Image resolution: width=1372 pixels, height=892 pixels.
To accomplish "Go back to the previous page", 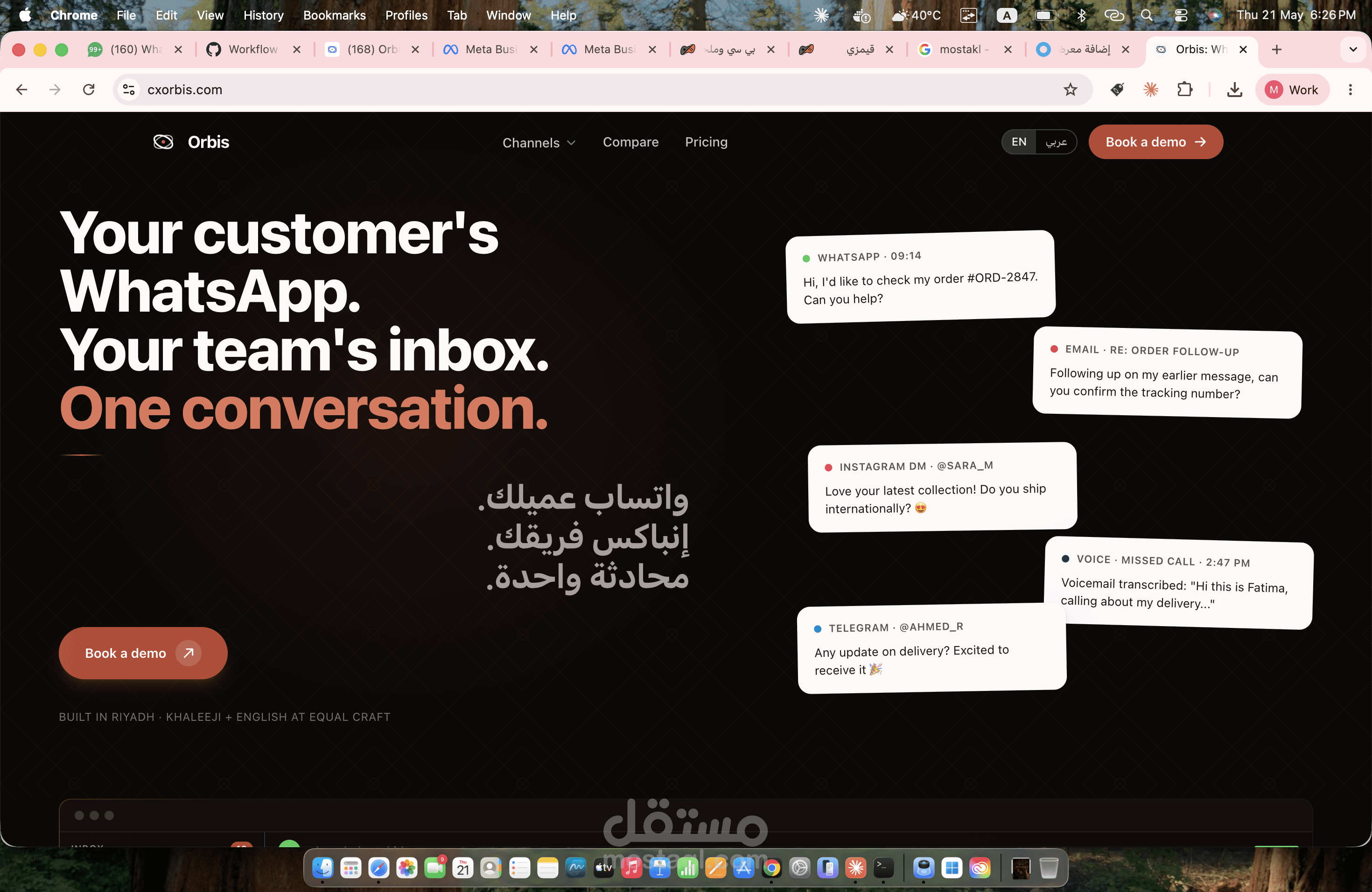I will pos(21,89).
